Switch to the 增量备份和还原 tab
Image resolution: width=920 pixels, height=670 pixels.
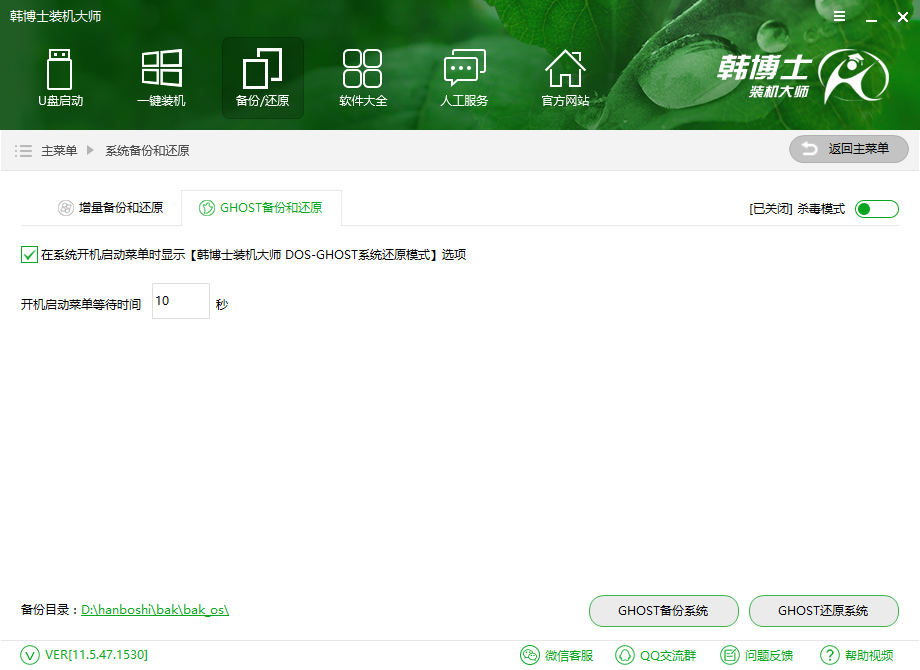click(110, 207)
